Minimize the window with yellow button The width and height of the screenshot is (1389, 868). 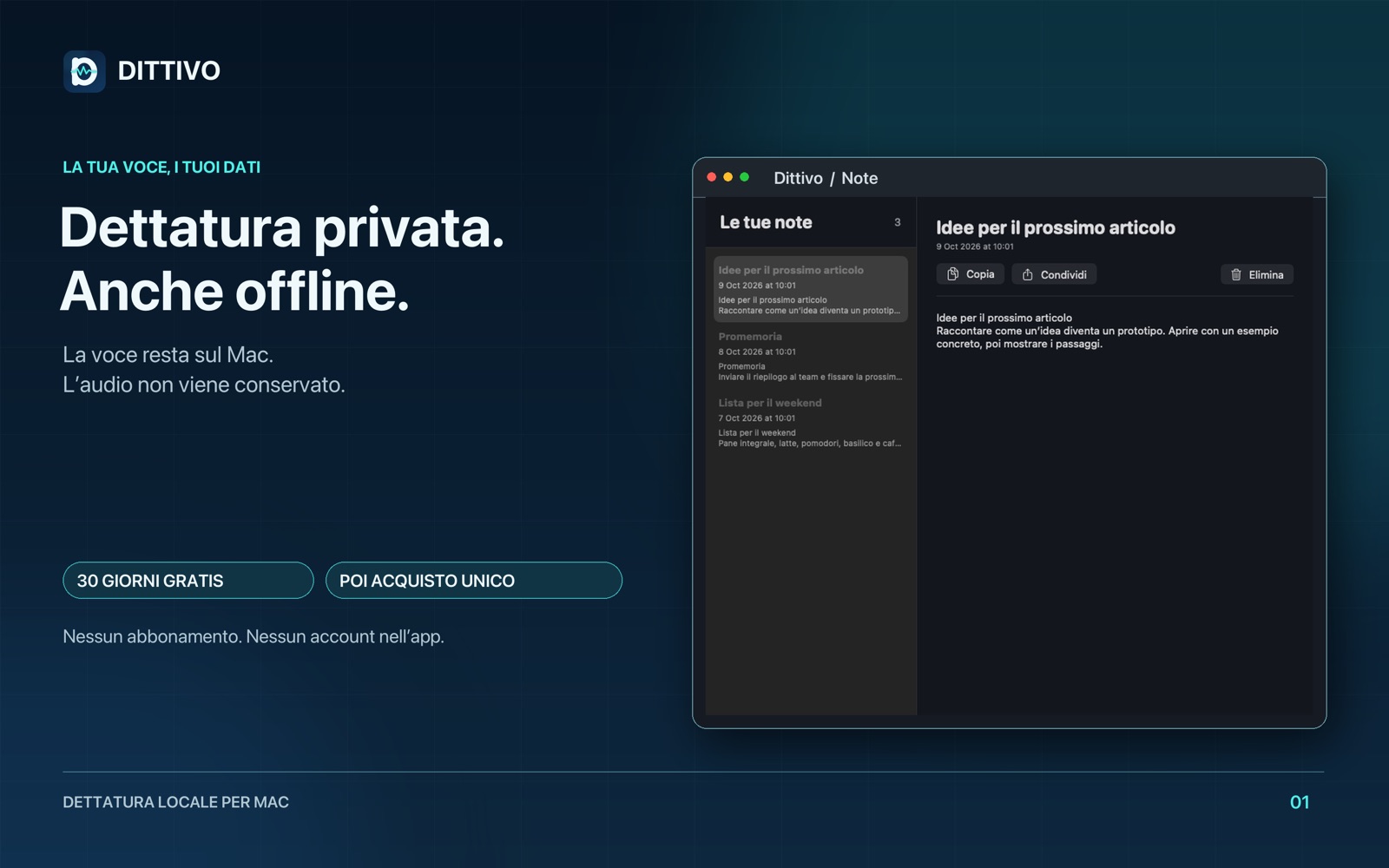[728, 177]
